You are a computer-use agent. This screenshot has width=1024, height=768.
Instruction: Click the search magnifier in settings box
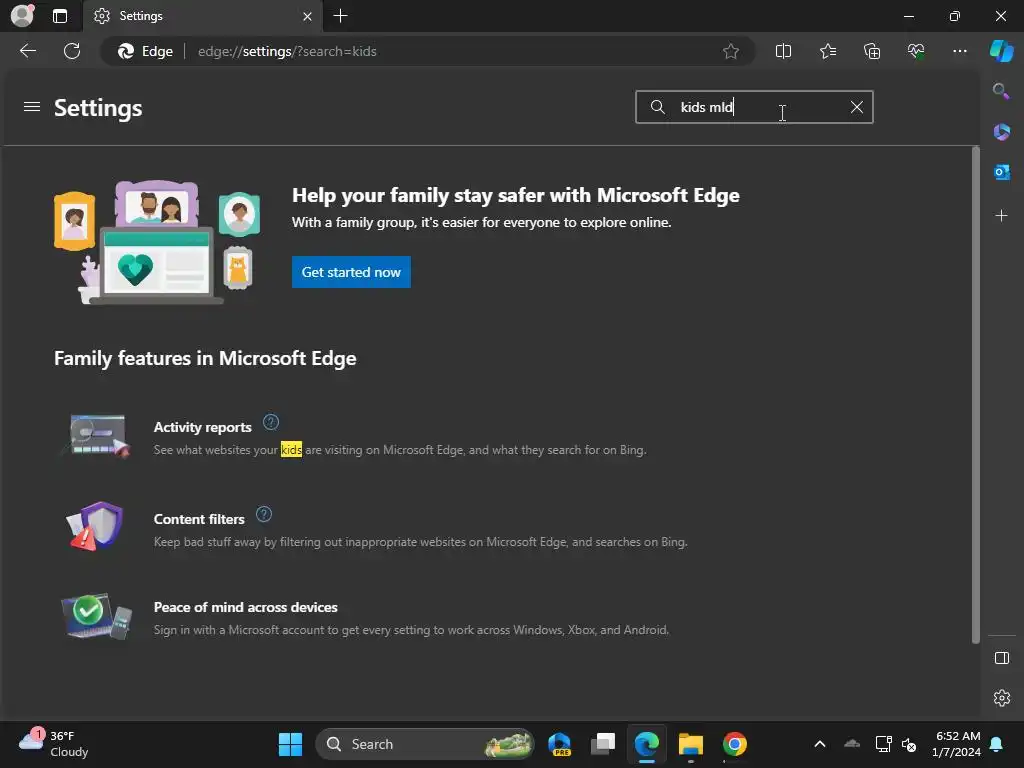pyautogui.click(x=658, y=107)
